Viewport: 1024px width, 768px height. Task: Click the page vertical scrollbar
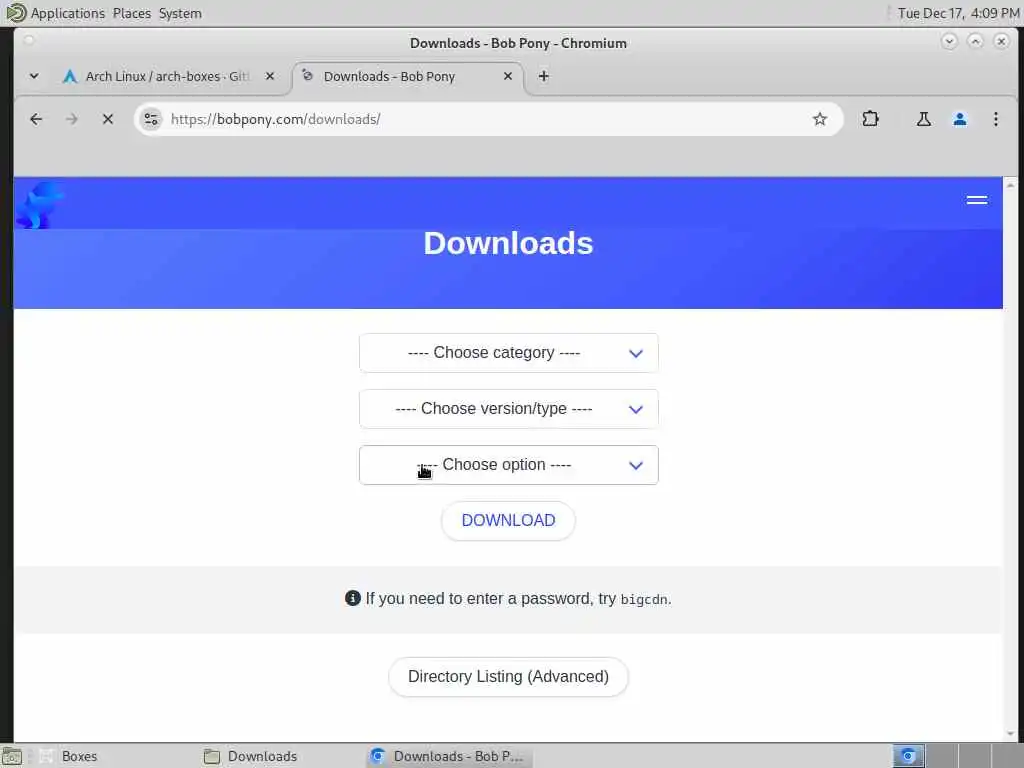tap(1010, 460)
